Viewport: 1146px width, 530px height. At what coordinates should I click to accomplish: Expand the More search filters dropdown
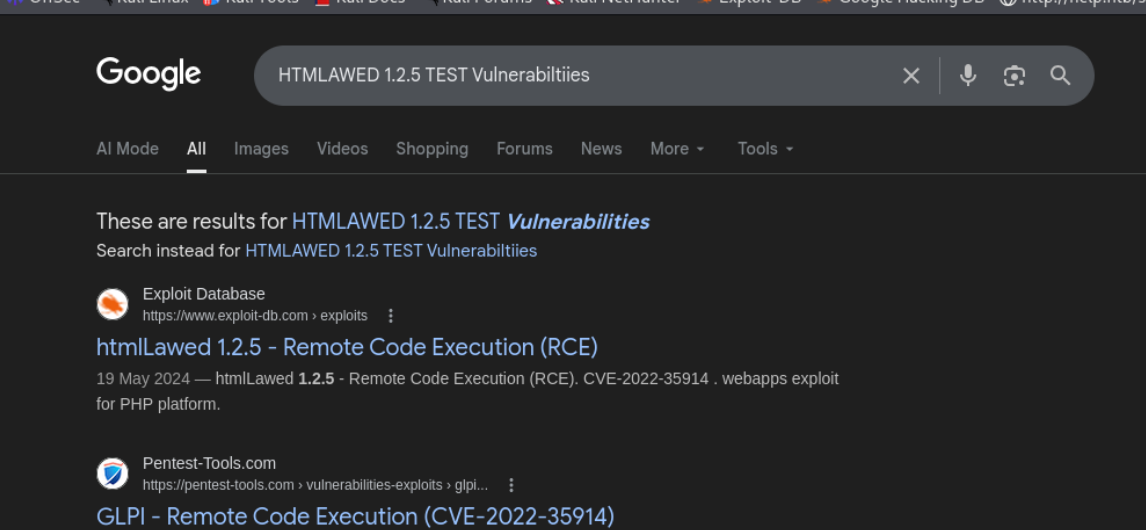pos(677,149)
